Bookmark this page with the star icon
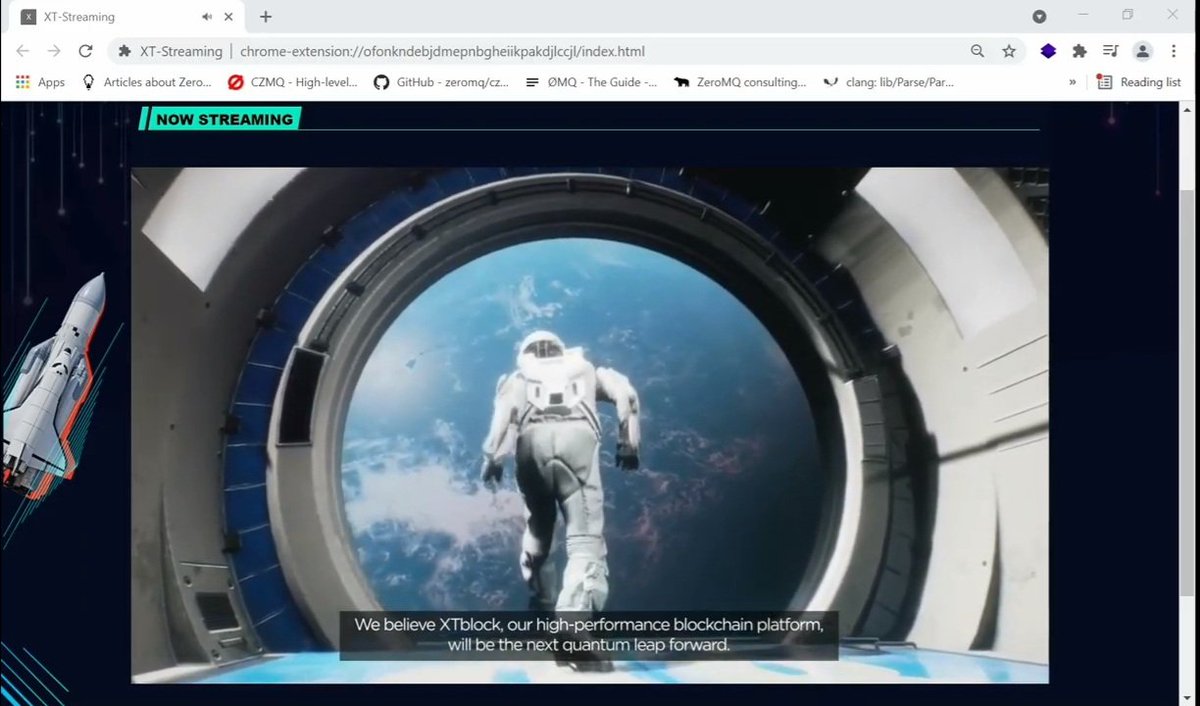1200x706 pixels. (x=1009, y=51)
